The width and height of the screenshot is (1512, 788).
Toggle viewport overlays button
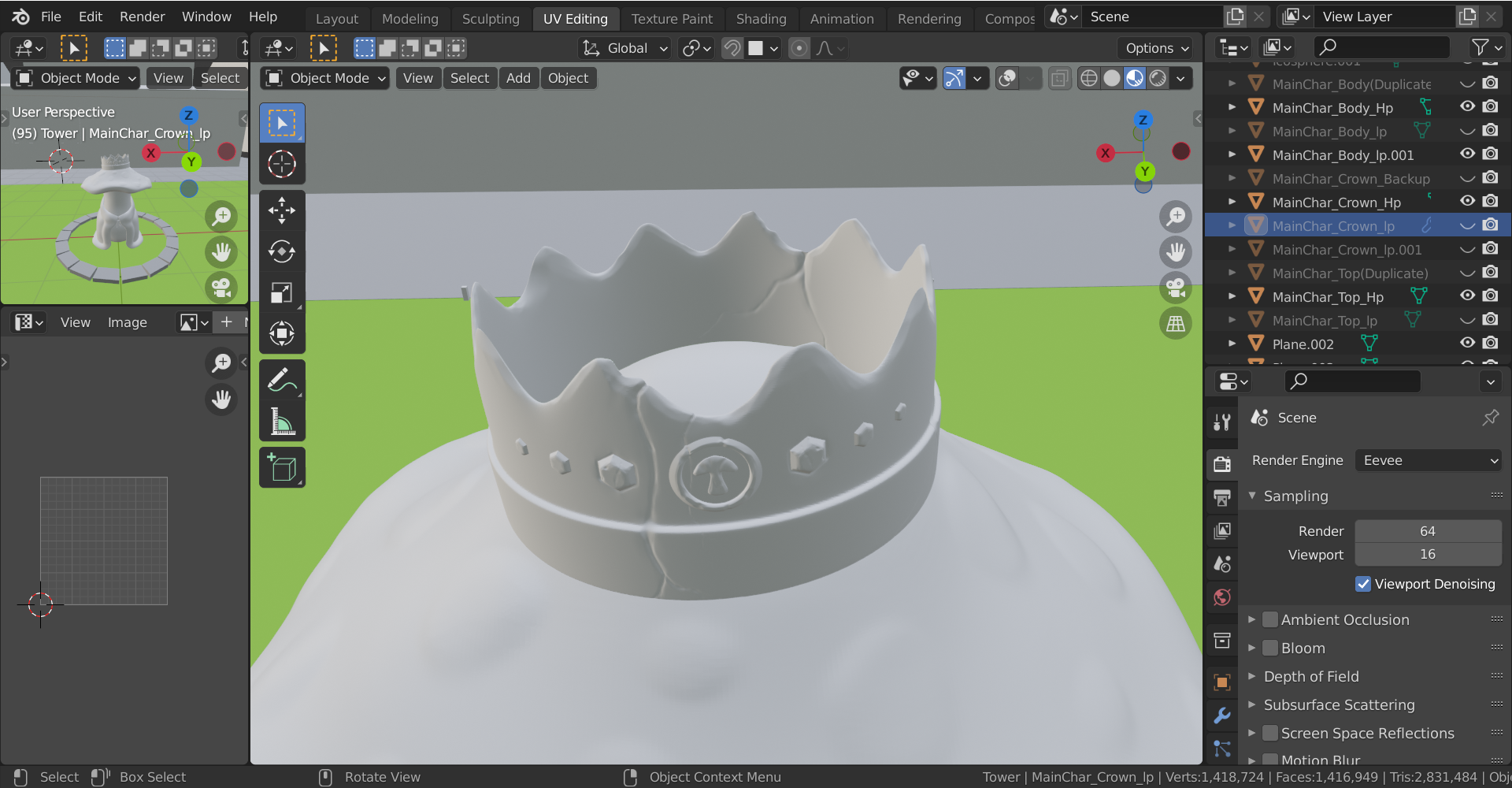coord(1007,78)
